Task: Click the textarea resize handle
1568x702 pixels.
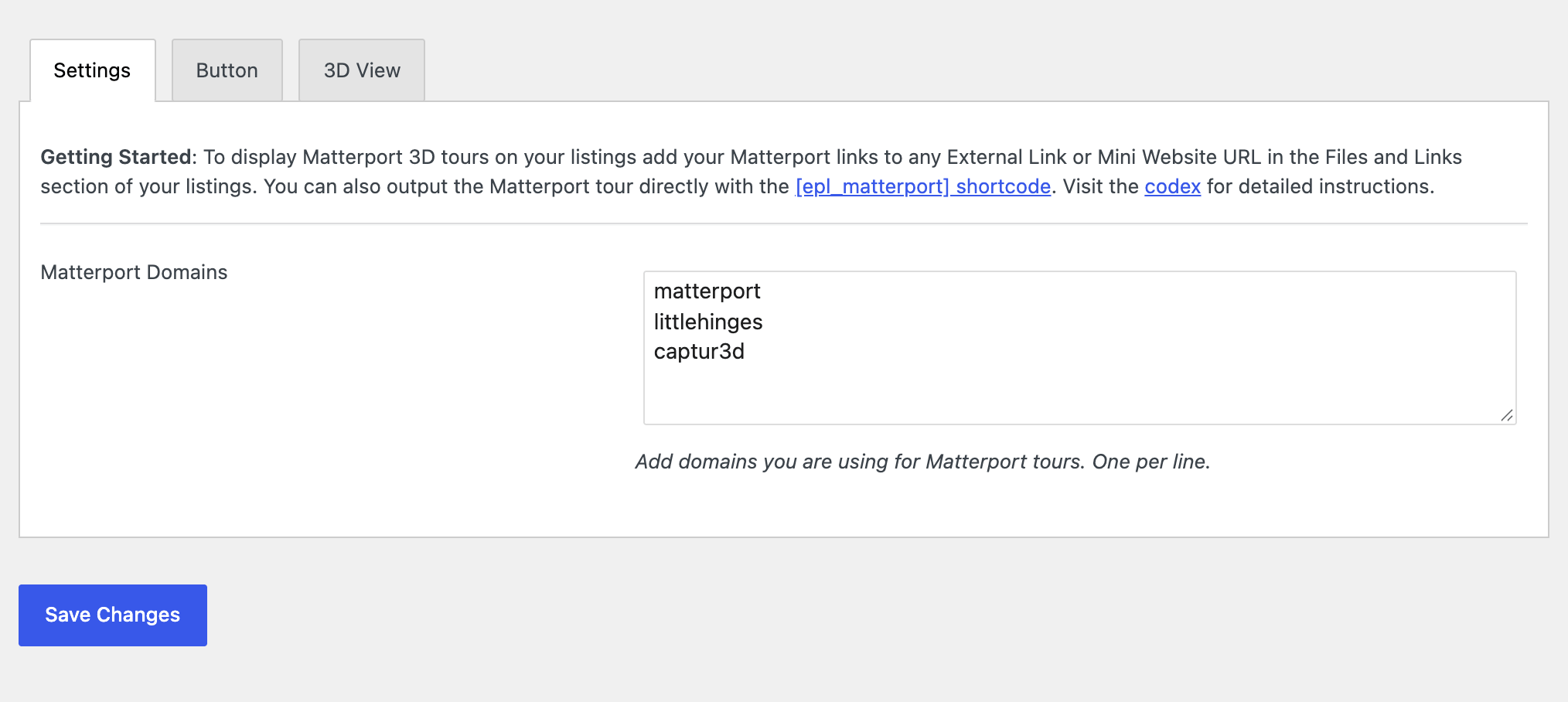Action: pos(1506,415)
